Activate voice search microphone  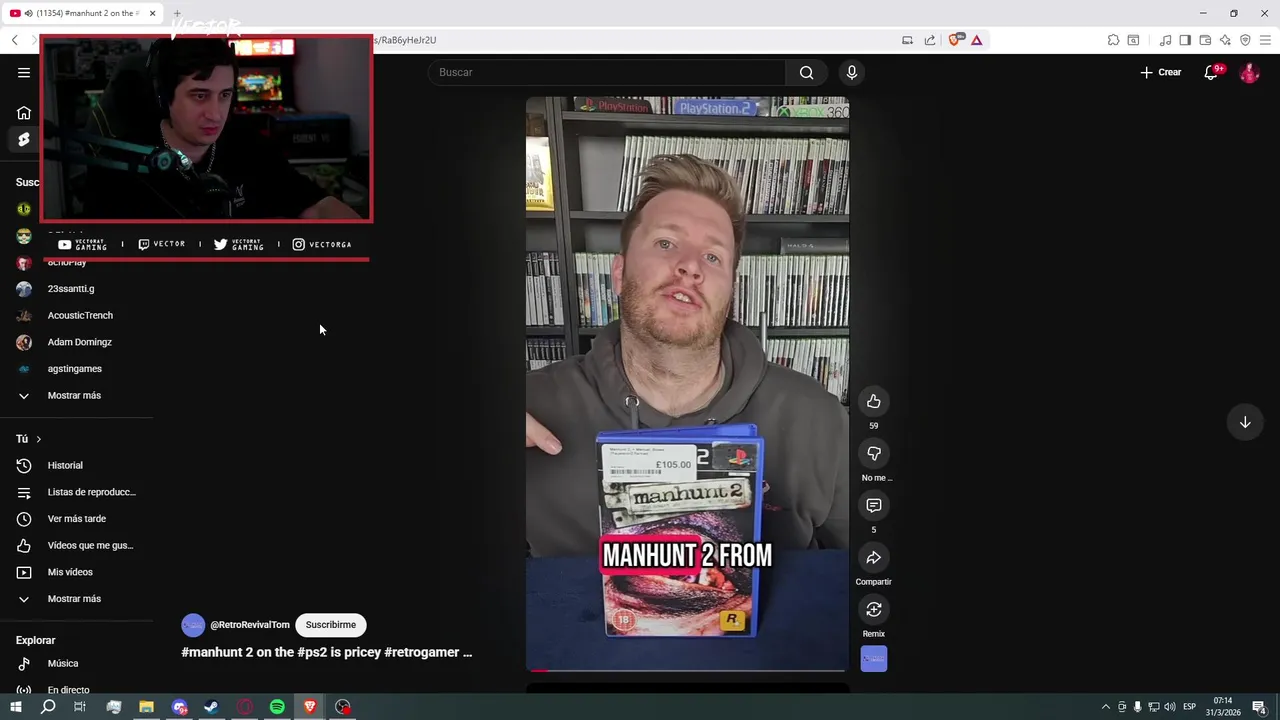point(852,72)
